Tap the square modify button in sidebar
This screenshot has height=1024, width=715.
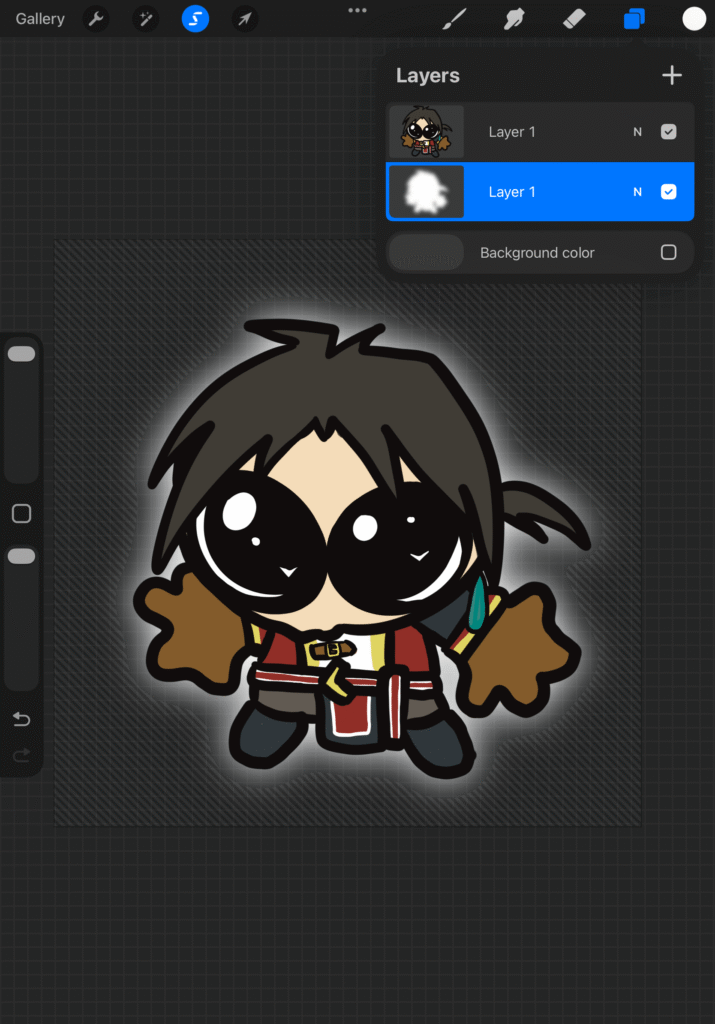[21, 514]
